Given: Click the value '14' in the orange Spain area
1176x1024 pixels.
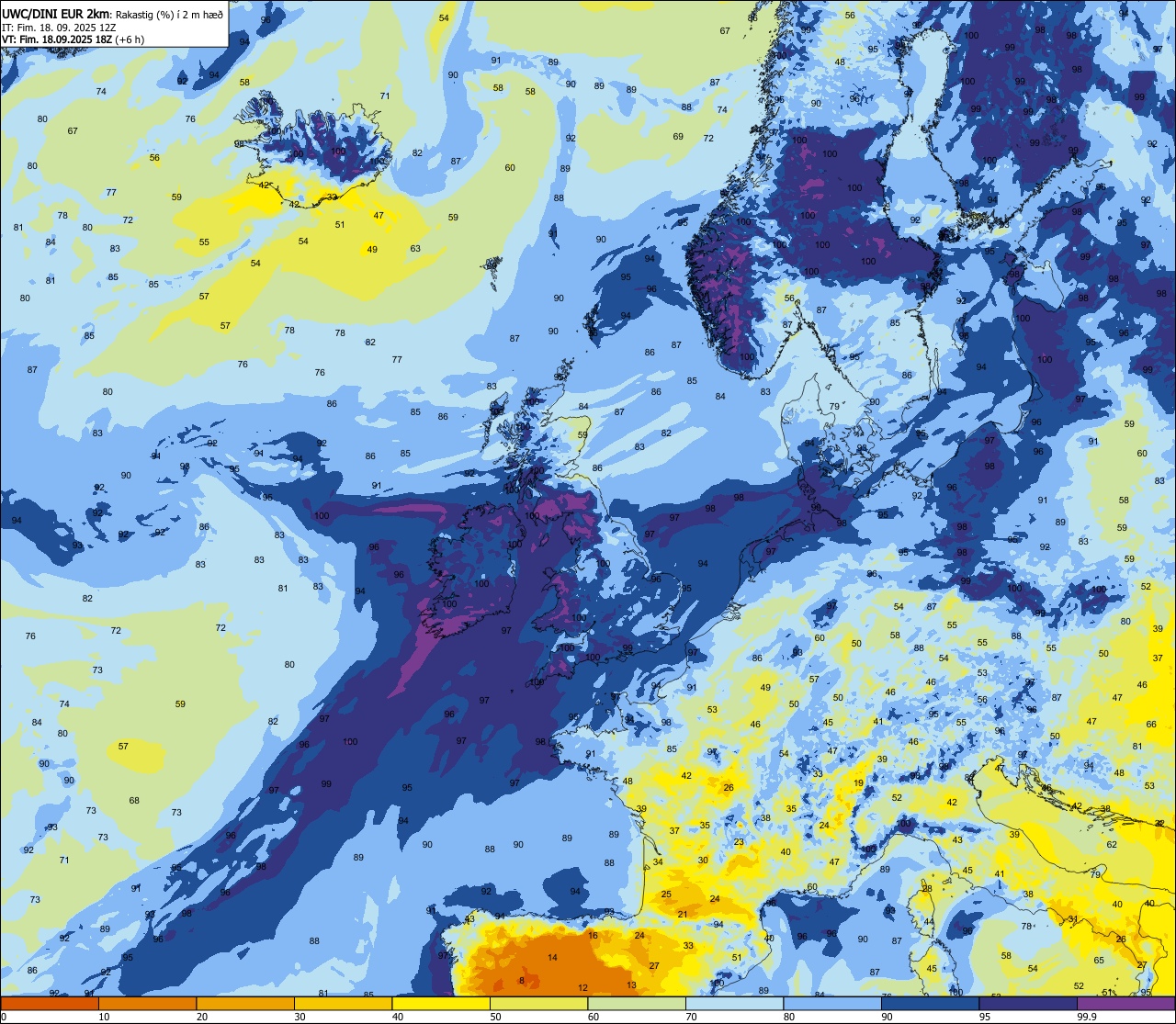Looking at the screenshot, I should click(552, 958).
